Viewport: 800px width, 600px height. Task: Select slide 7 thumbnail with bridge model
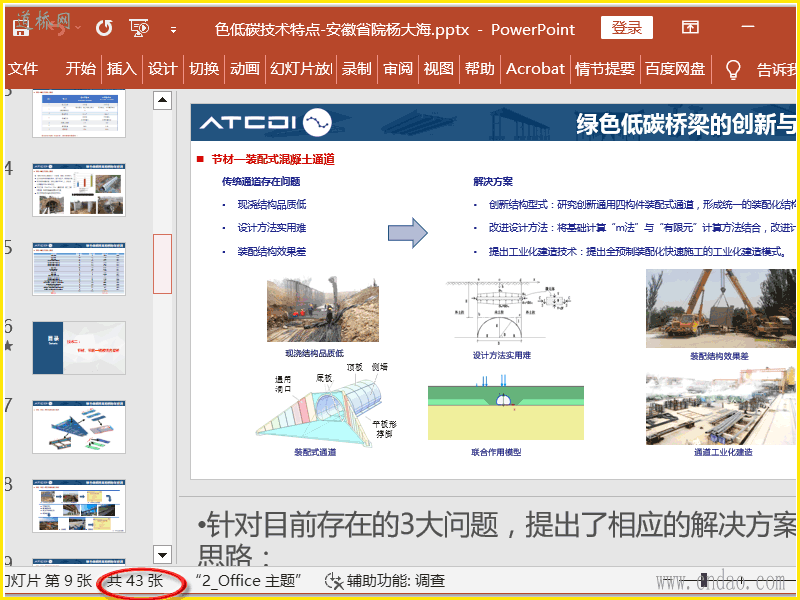point(79,427)
